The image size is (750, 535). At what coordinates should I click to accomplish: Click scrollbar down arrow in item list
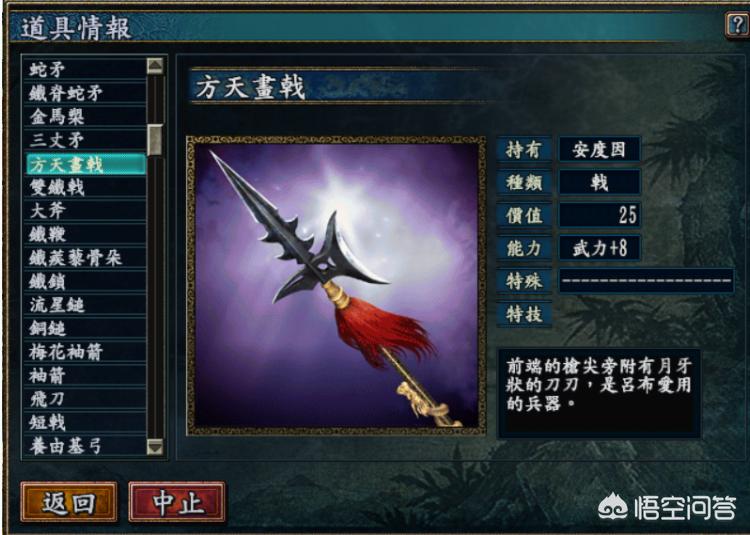[x=155, y=447]
